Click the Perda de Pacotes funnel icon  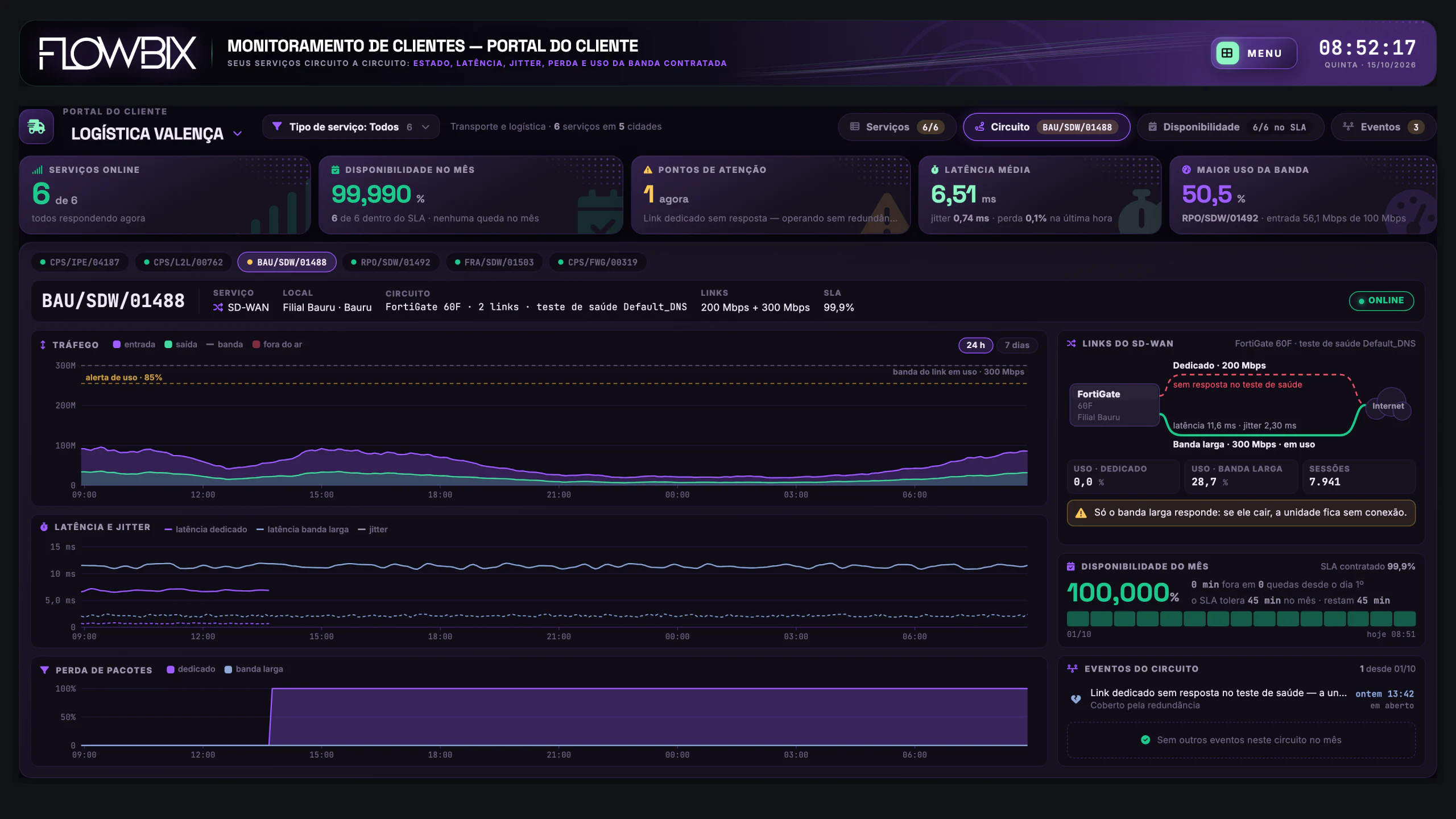coord(44,670)
